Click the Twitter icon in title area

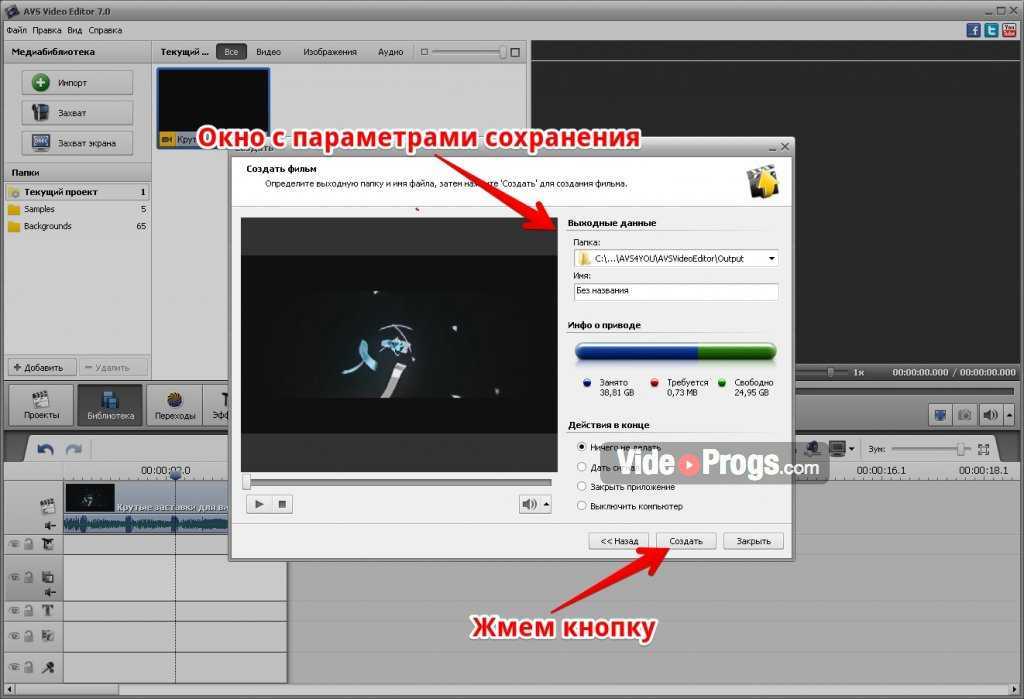pos(991,30)
